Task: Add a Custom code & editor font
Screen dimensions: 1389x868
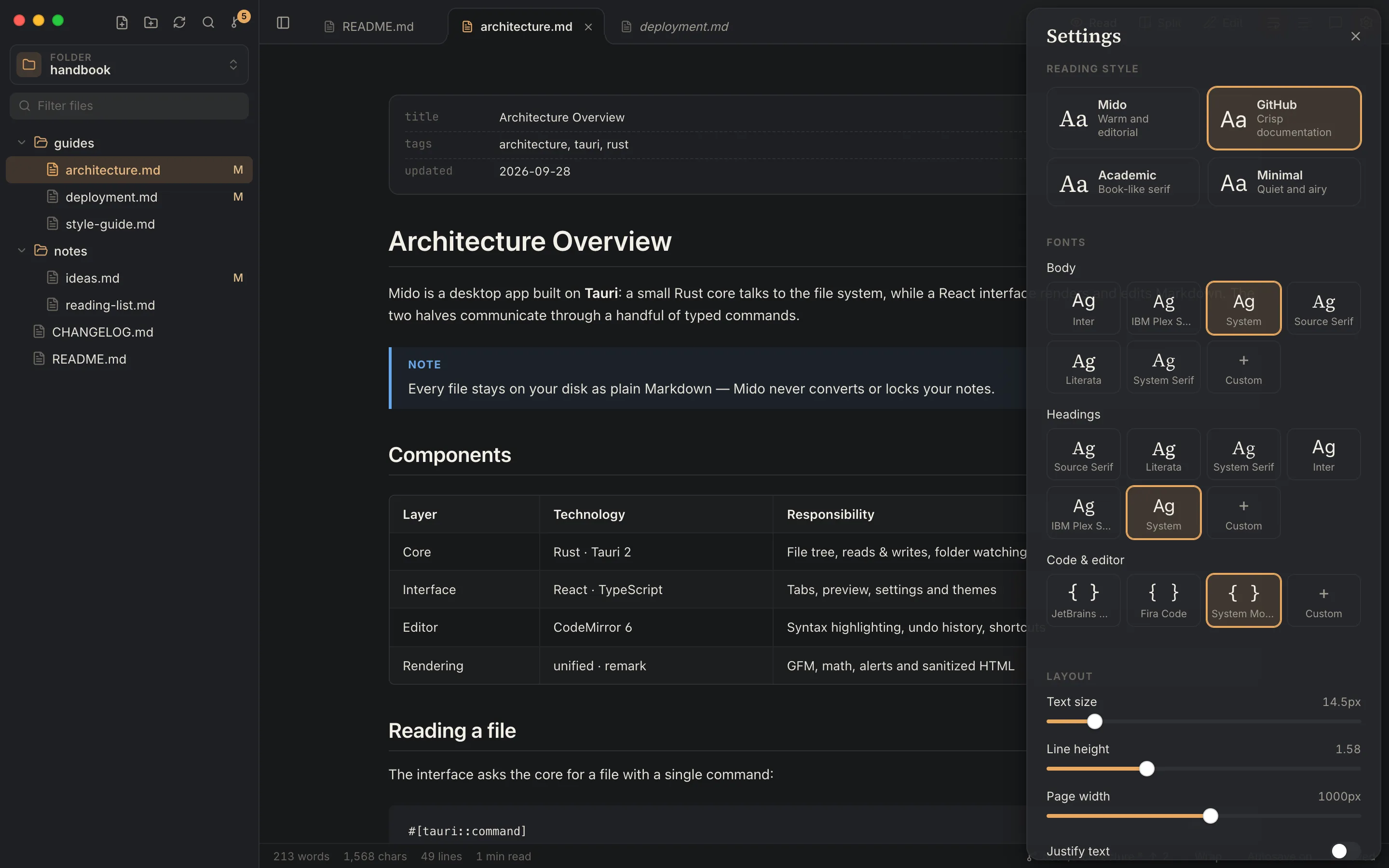Action: (x=1323, y=600)
